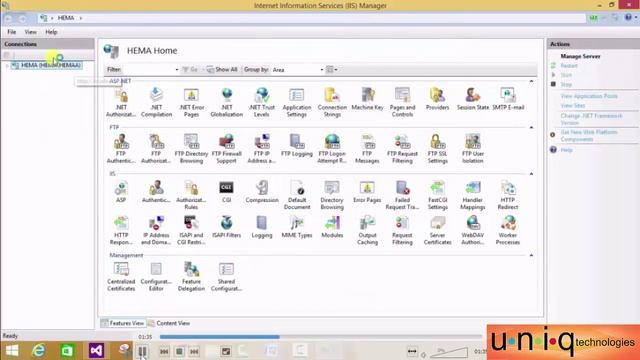The width and height of the screenshot is (640, 360).
Task: Open .NET Authorization Rules feature
Action: point(121,102)
